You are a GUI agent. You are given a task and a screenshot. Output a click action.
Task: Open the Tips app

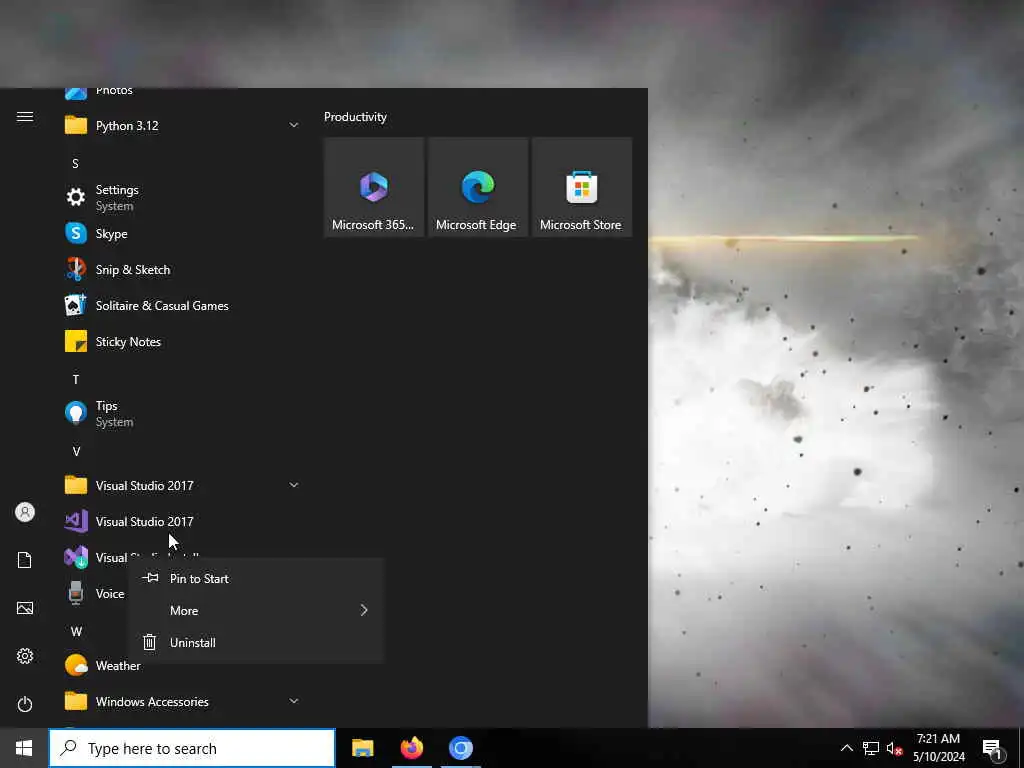pos(182,413)
